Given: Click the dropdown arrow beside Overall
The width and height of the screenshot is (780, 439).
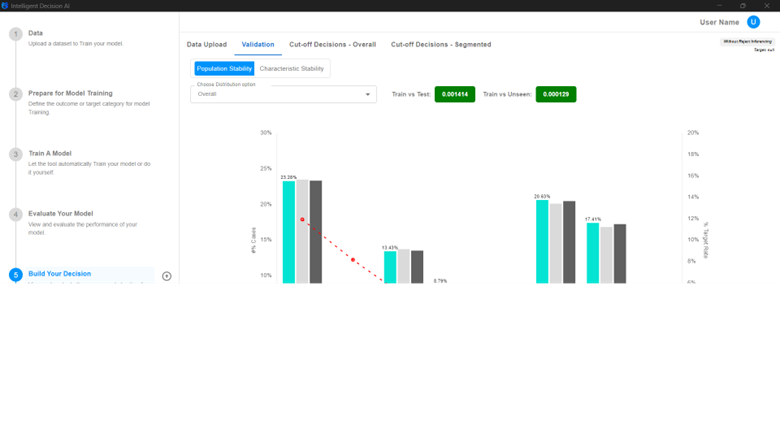Looking at the screenshot, I should tap(368, 94).
